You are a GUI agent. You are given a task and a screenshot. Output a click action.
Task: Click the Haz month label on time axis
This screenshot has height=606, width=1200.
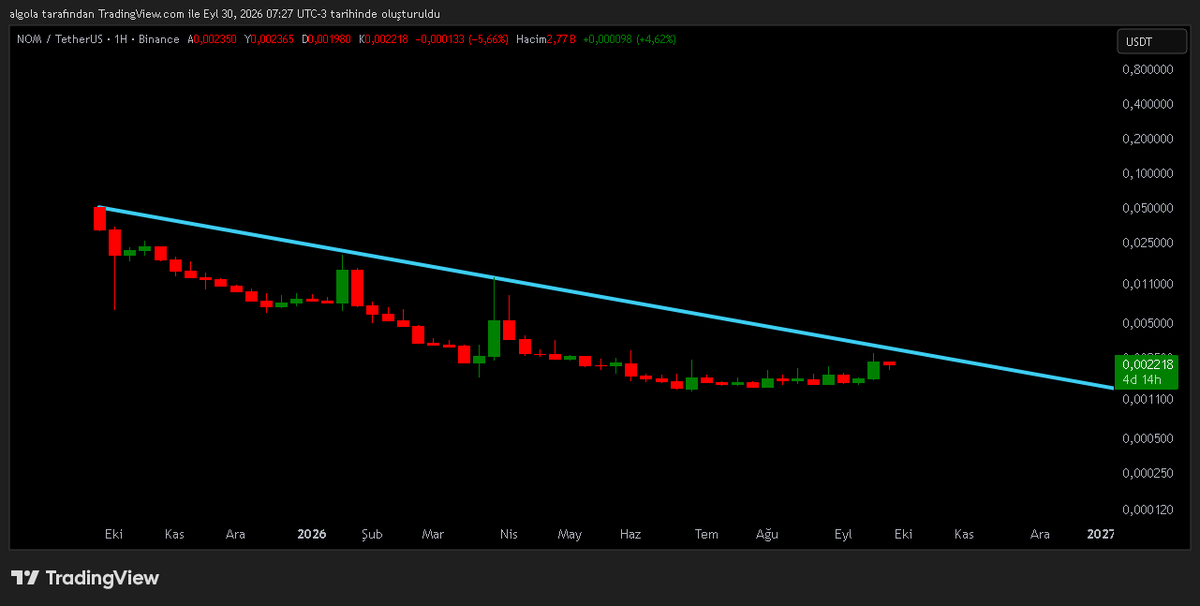pyautogui.click(x=630, y=534)
